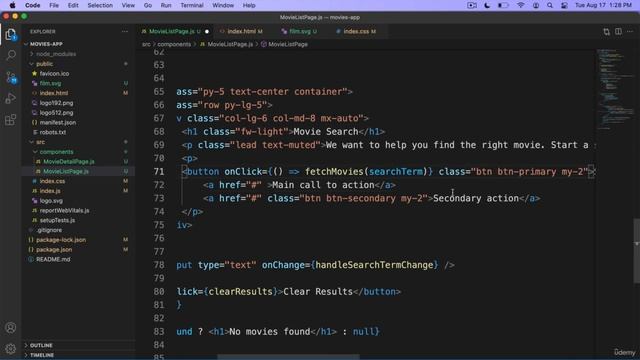Open setupTests.js in the explorer
The width and height of the screenshot is (640, 360).
pos(57,220)
